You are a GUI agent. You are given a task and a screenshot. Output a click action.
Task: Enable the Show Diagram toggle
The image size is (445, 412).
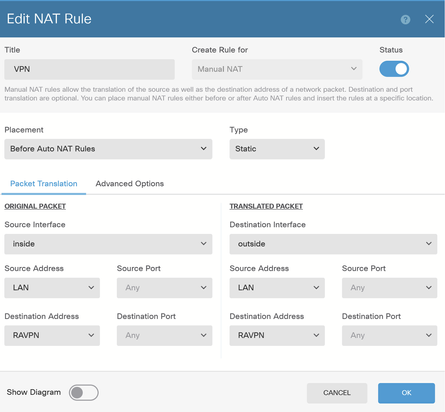[x=84, y=393]
